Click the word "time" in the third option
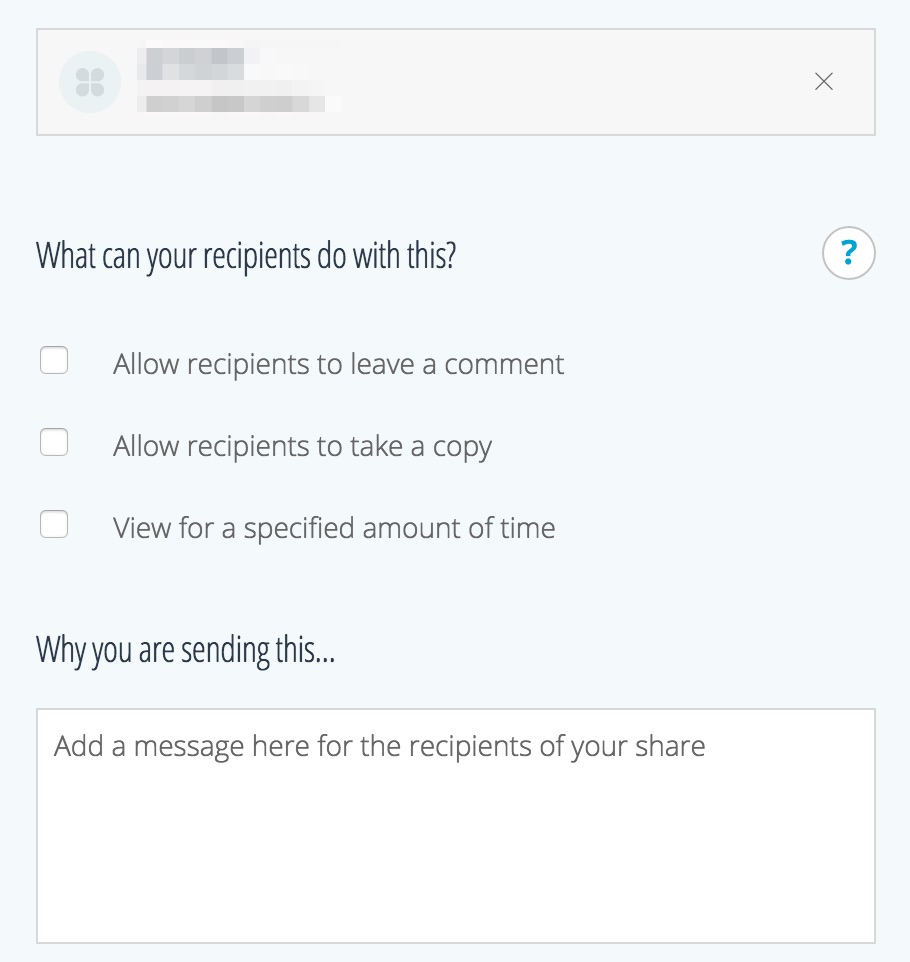 pyautogui.click(x=527, y=528)
